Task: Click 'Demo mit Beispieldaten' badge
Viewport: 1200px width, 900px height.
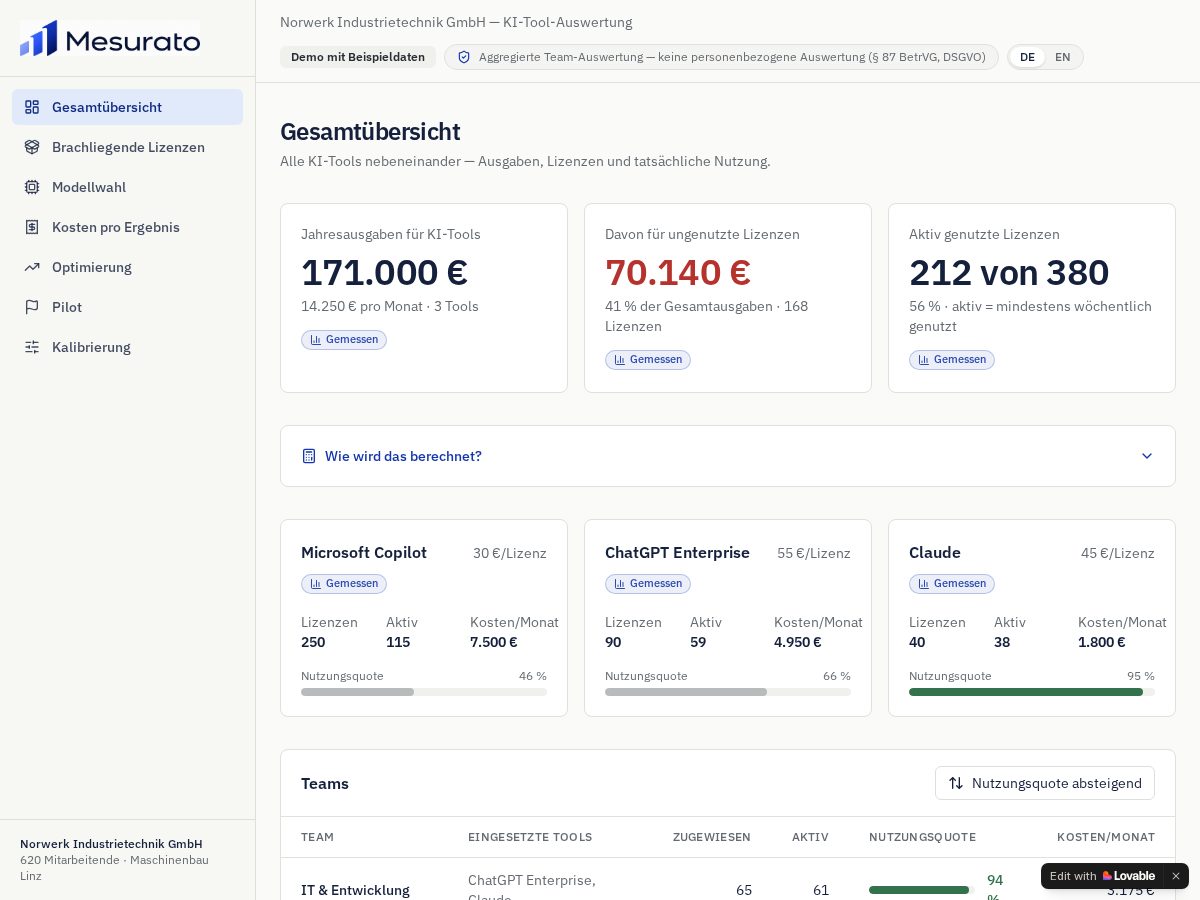Action: [358, 57]
